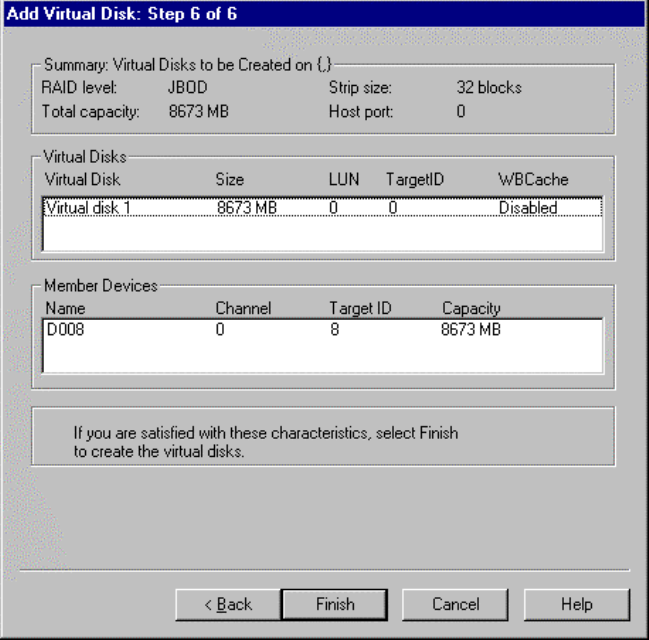Click the Channel column header
Viewport: 649px width, 640px height.
(243, 309)
